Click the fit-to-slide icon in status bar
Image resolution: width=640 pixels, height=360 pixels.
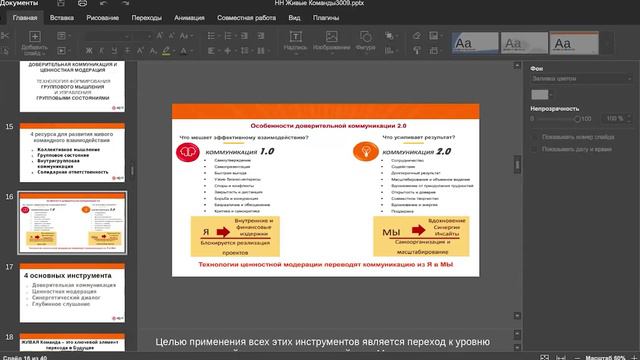(x=544, y=358)
